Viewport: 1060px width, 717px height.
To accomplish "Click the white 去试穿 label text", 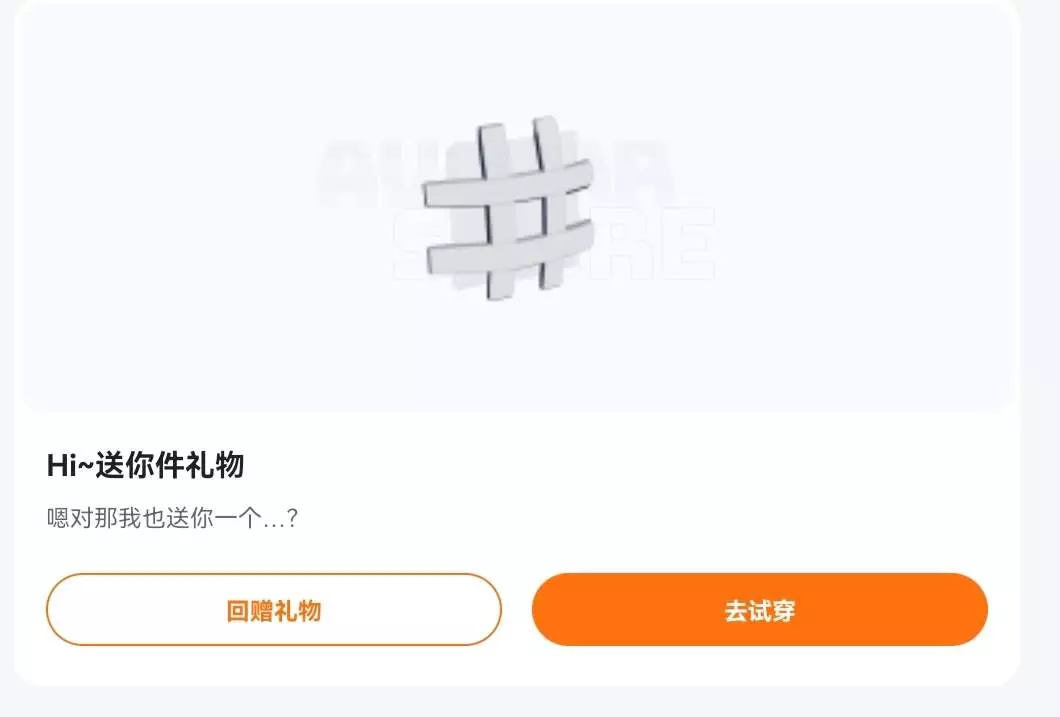I will click(760, 610).
